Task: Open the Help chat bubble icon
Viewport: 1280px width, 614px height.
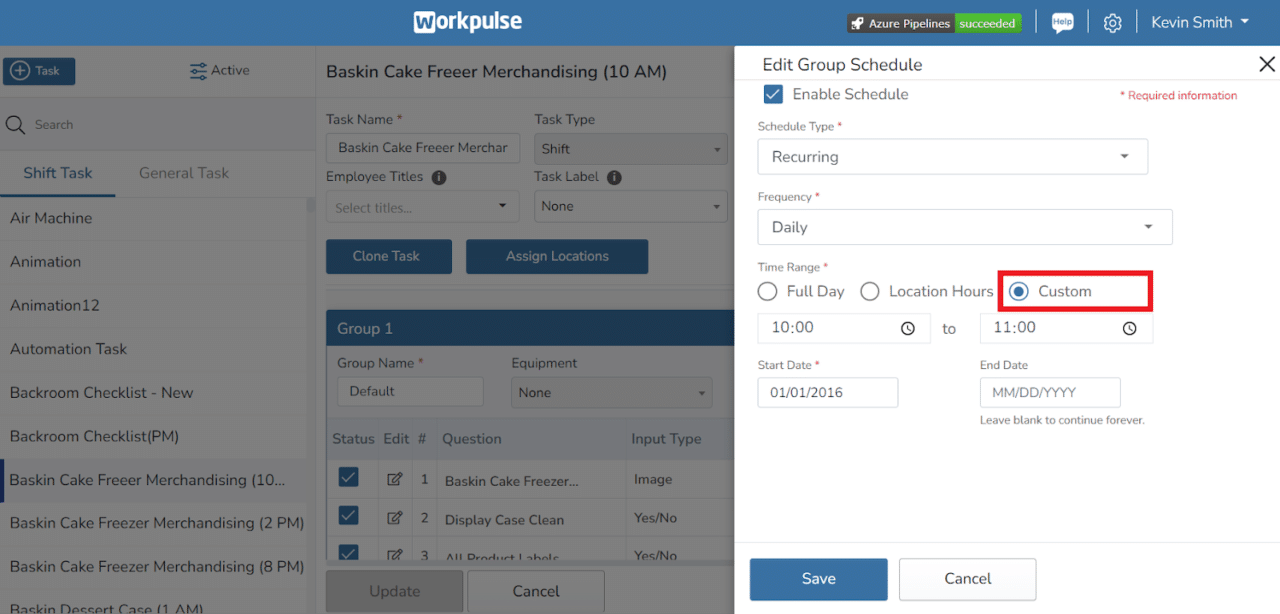Action: click(x=1063, y=23)
